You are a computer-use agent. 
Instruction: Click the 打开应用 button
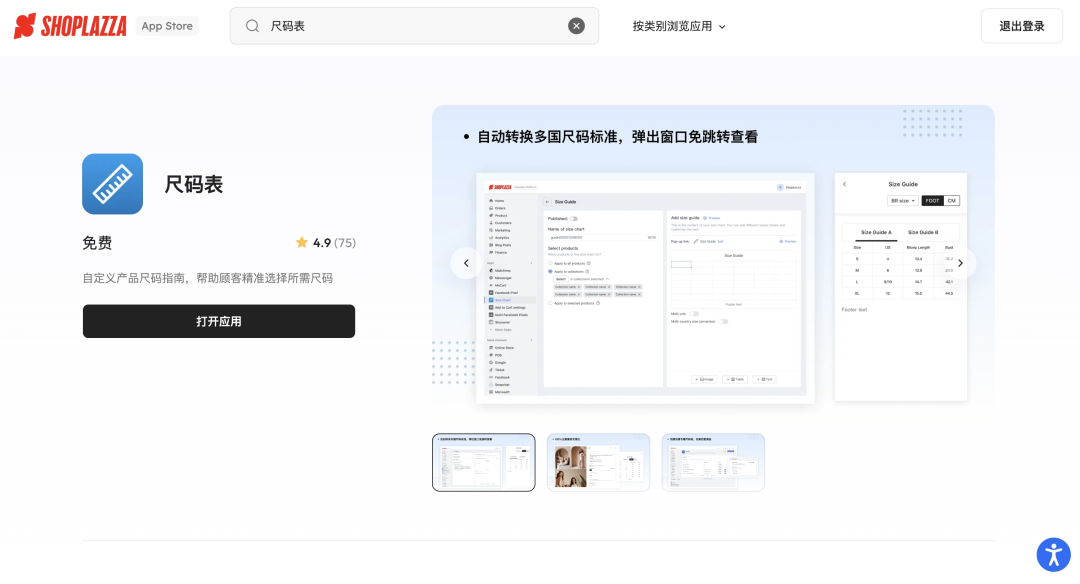(219, 321)
